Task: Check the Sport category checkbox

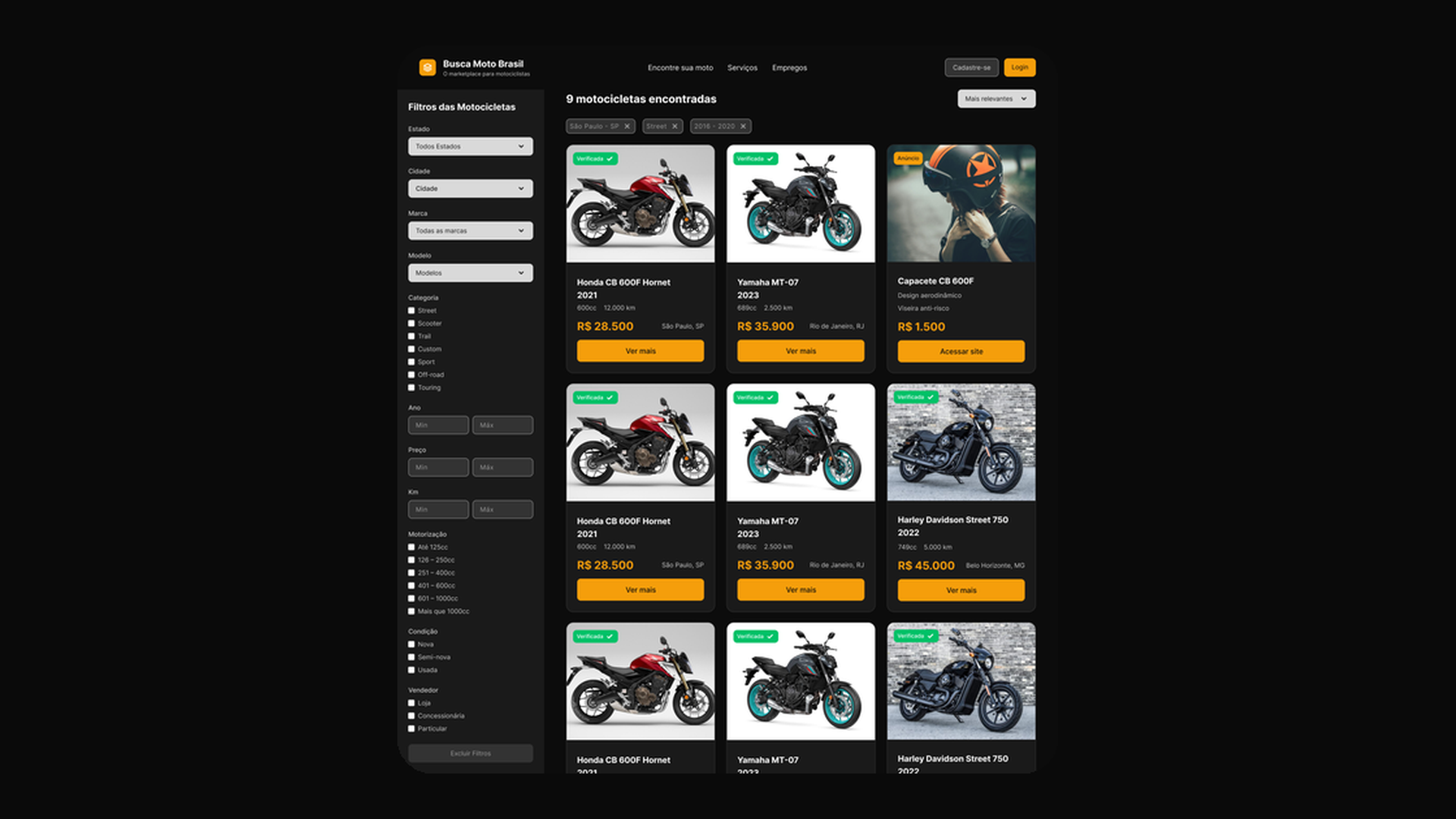Action: click(x=412, y=362)
